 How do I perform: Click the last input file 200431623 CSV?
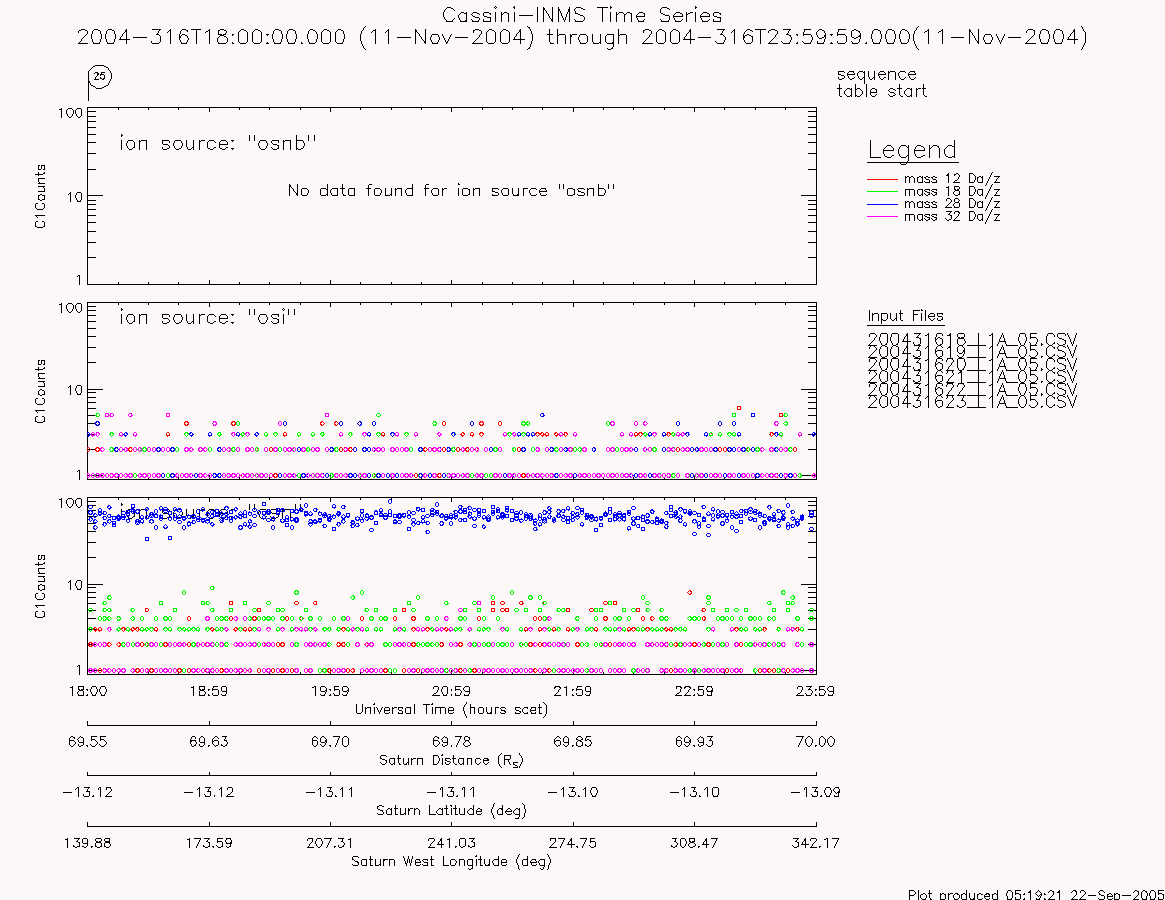pos(972,402)
